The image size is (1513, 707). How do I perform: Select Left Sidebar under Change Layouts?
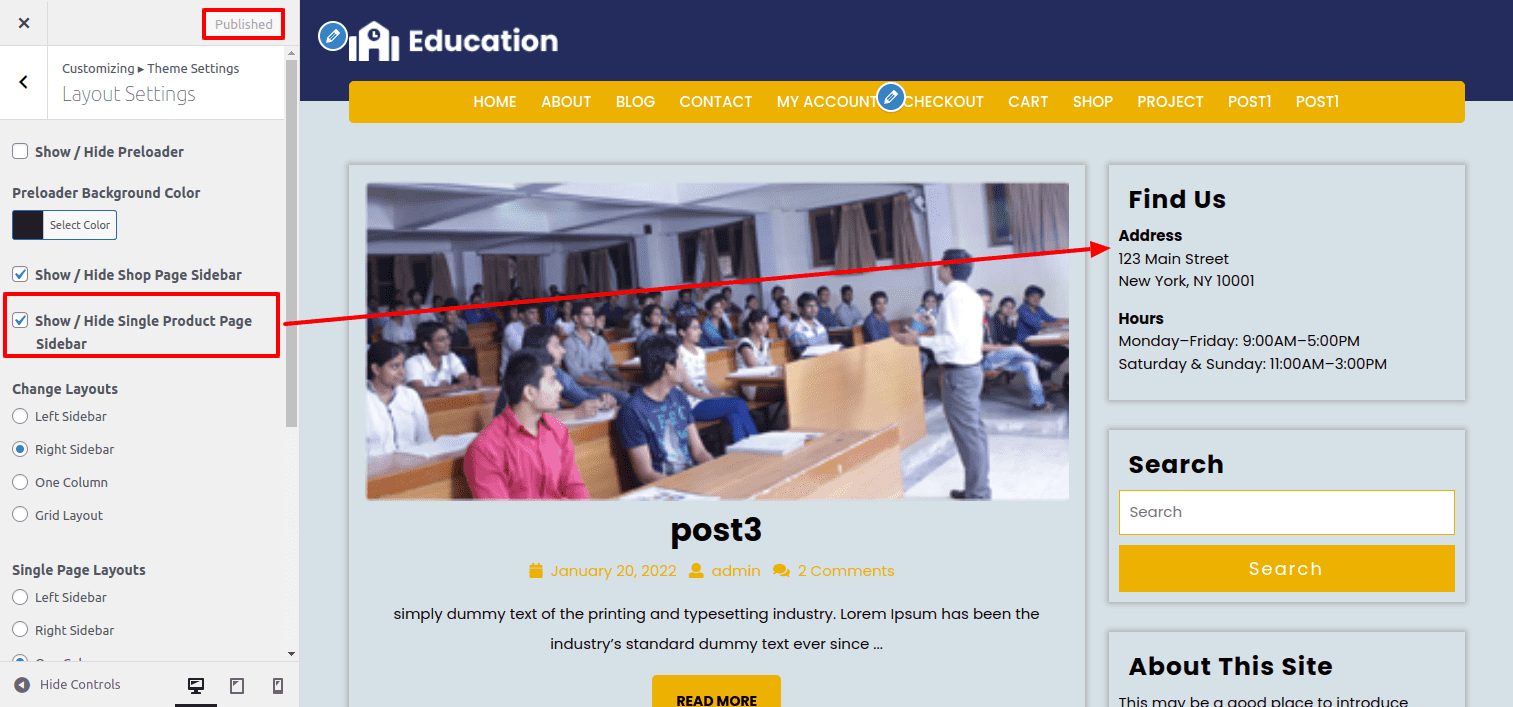click(x=20, y=416)
